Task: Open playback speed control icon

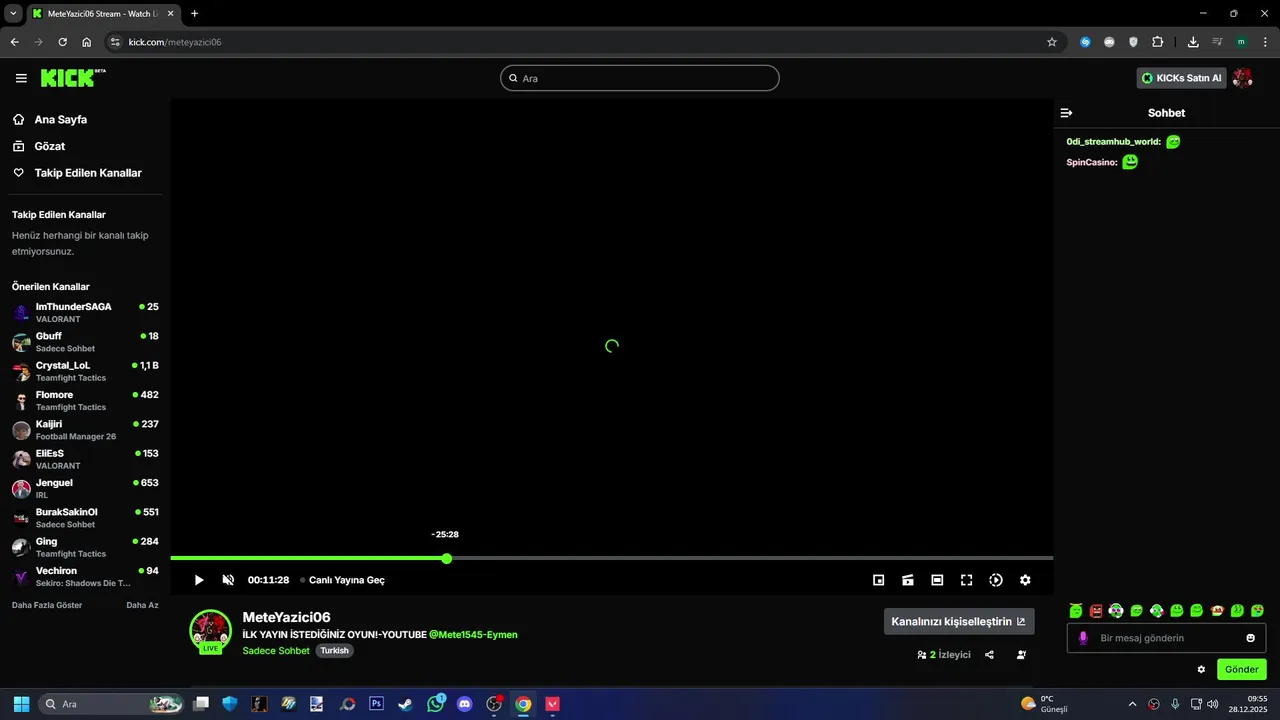Action: 996,580
